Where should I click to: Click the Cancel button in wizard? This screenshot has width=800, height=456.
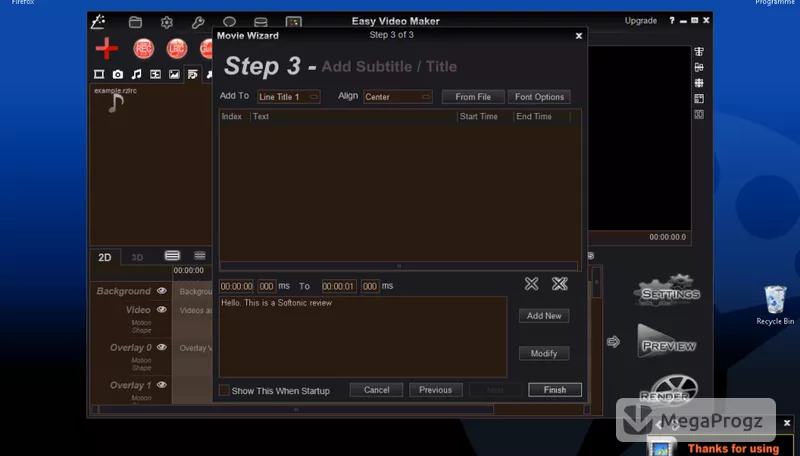[x=377, y=390]
